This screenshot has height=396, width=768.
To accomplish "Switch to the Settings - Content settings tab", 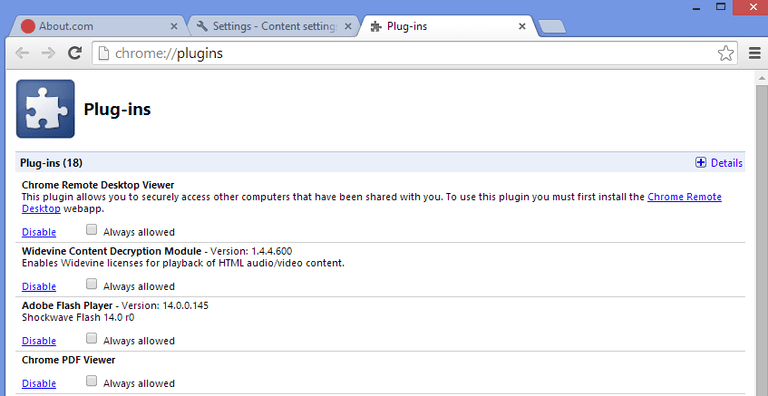I will (x=274, y=26).
